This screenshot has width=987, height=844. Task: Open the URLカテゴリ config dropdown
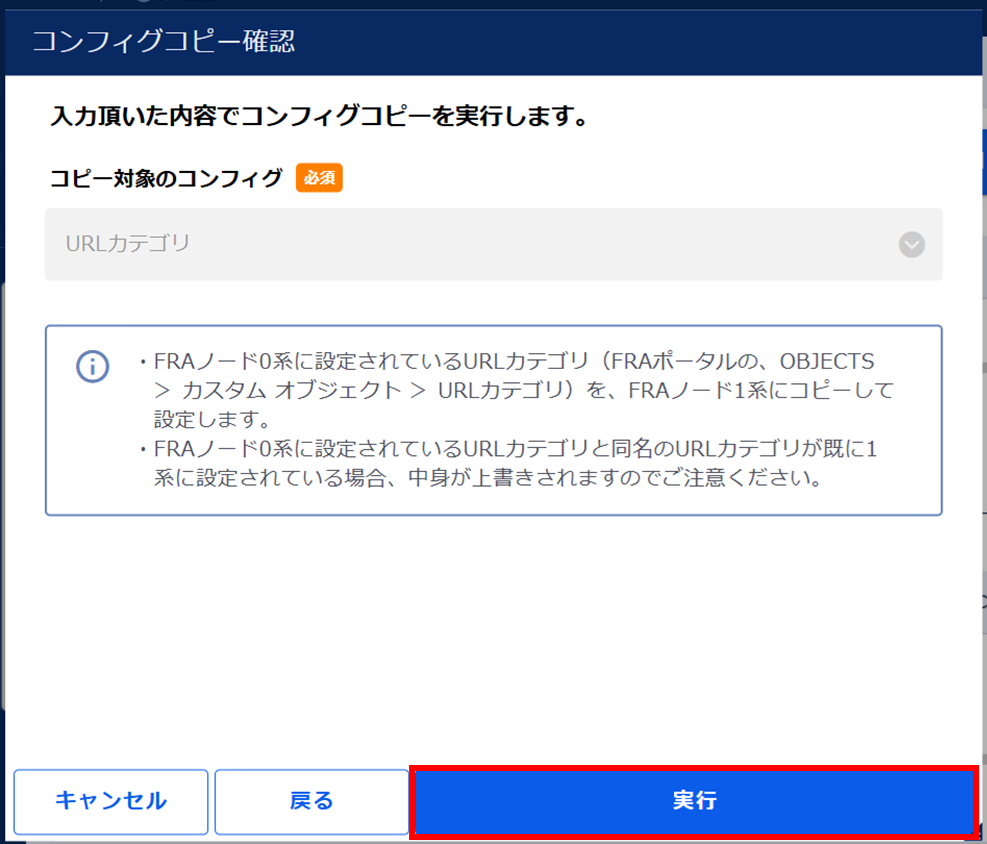(494, 244)
